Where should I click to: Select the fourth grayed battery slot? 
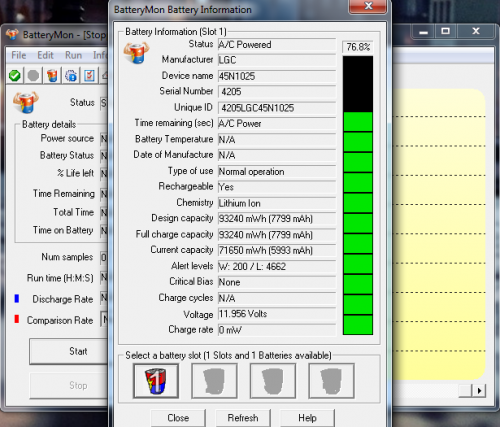tap(331, 381)
